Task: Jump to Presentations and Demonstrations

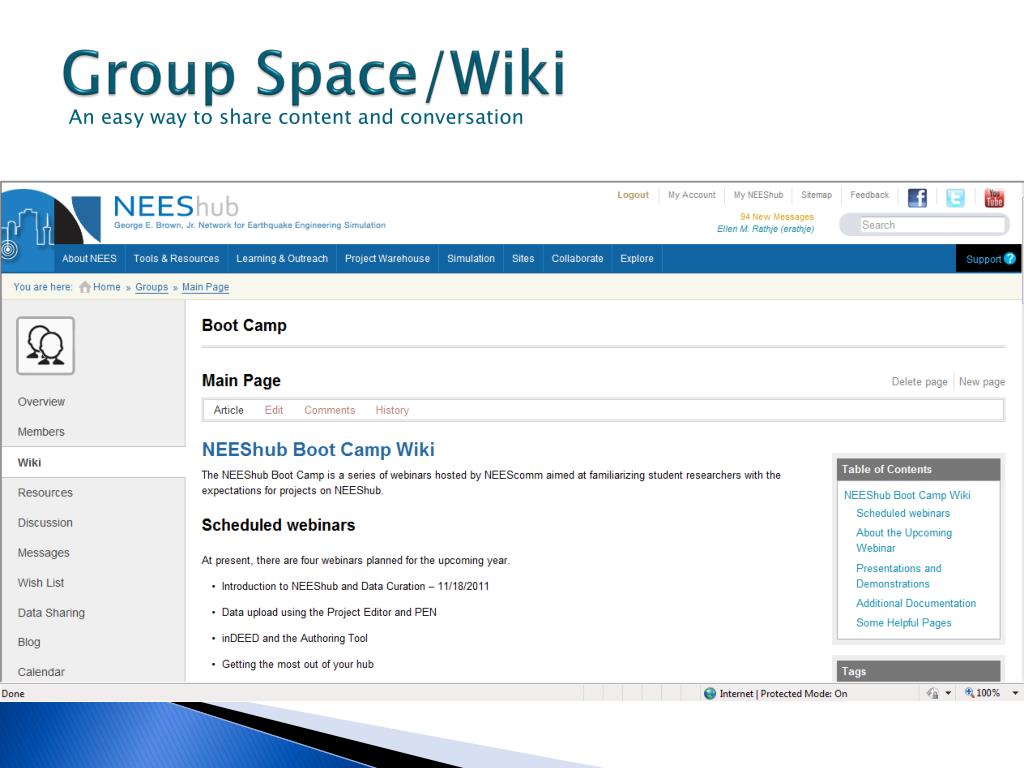Action: [899, 576]
